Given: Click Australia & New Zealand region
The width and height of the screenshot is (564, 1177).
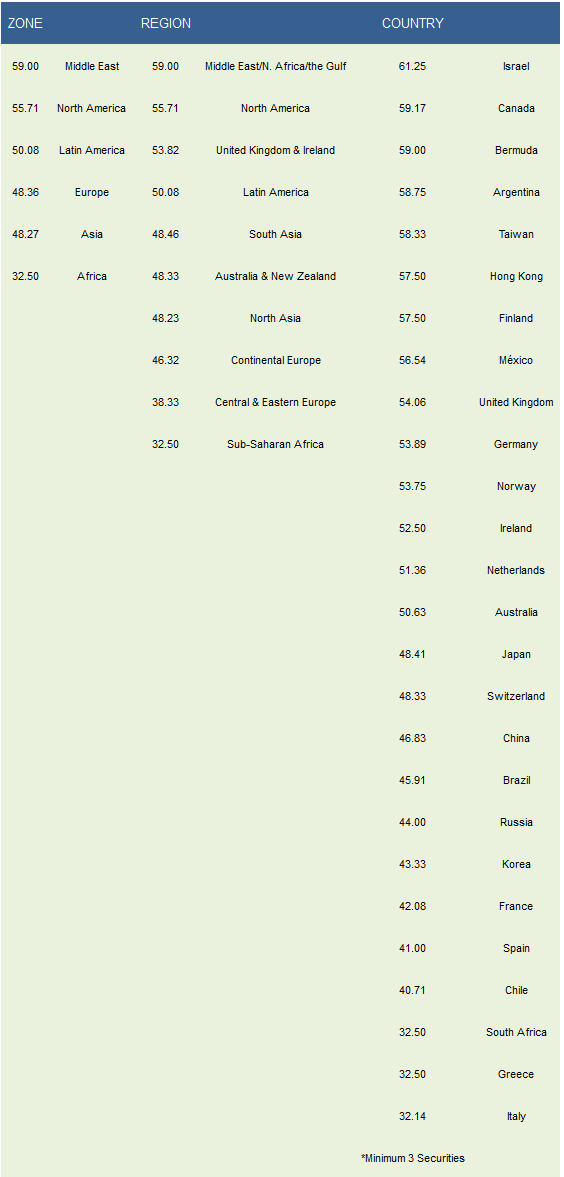Looking at the screenshot, I should pos(276,276).
